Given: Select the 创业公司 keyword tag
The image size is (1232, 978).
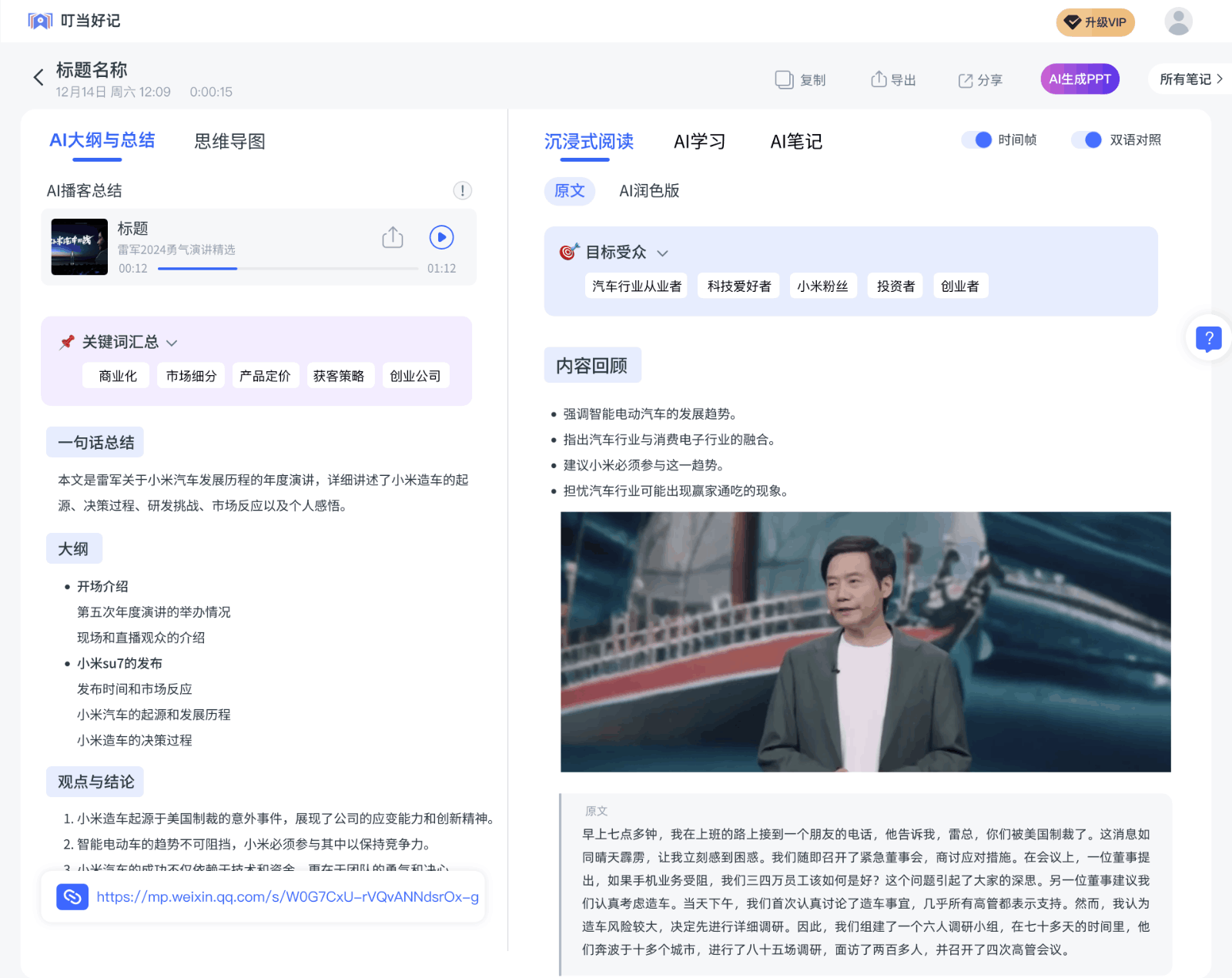Looking at the screenshot, I should point(416,376).
